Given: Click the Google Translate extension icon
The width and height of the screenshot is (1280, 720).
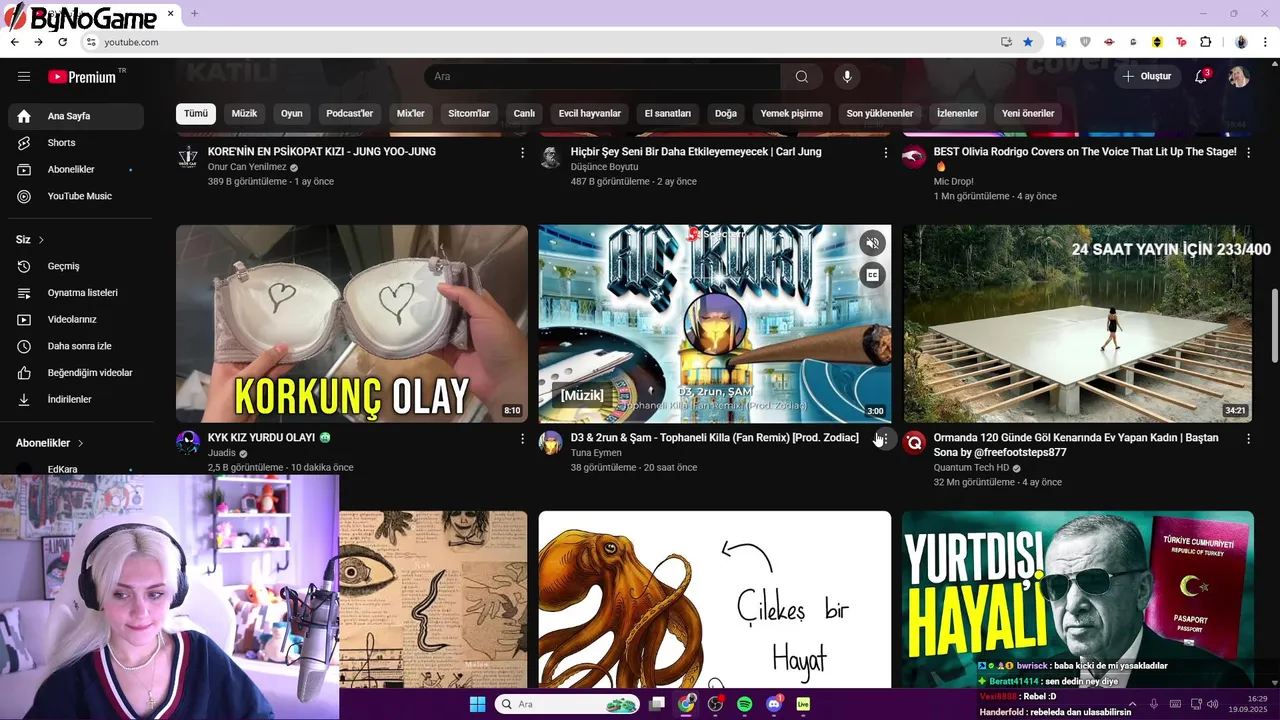Looking at the screenshot, I should [x=1061, y=42].
